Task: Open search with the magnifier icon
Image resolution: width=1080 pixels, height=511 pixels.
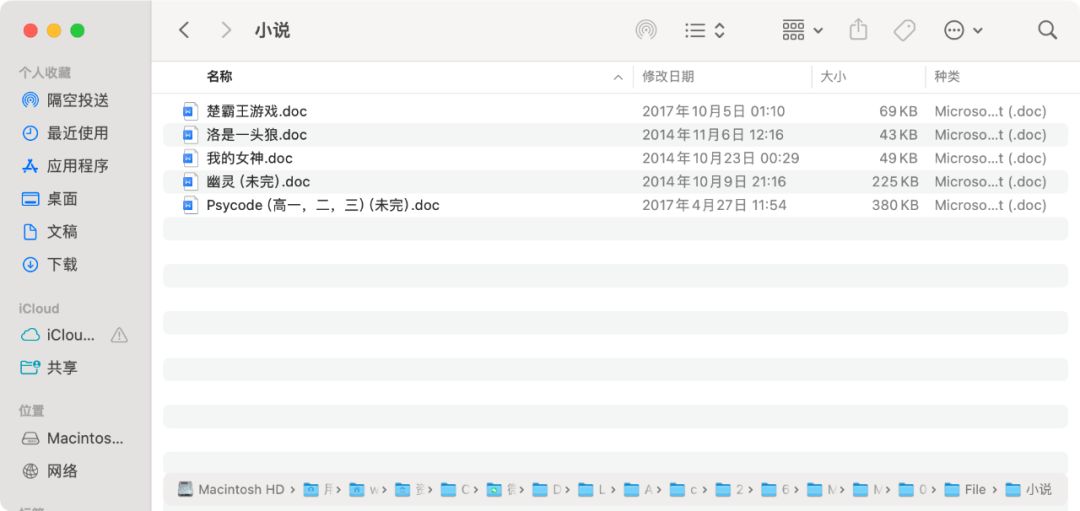Action: [1047, 30]
